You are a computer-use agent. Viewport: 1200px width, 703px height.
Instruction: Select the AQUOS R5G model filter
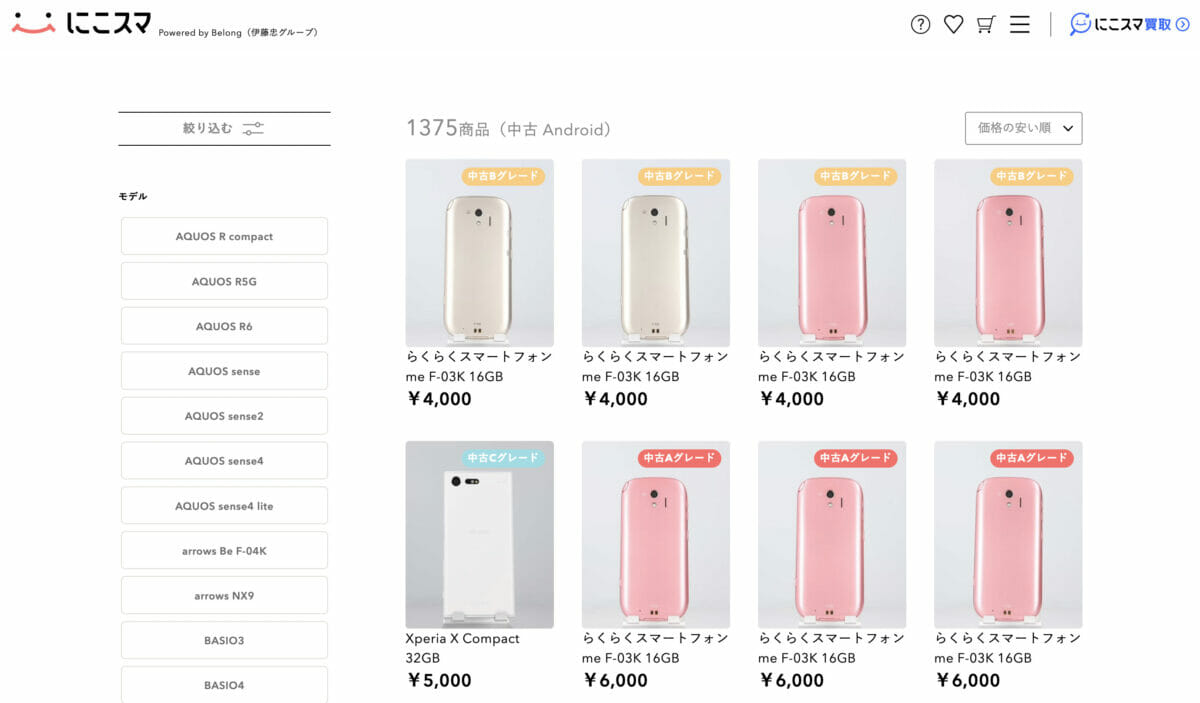tap(224, 282)
